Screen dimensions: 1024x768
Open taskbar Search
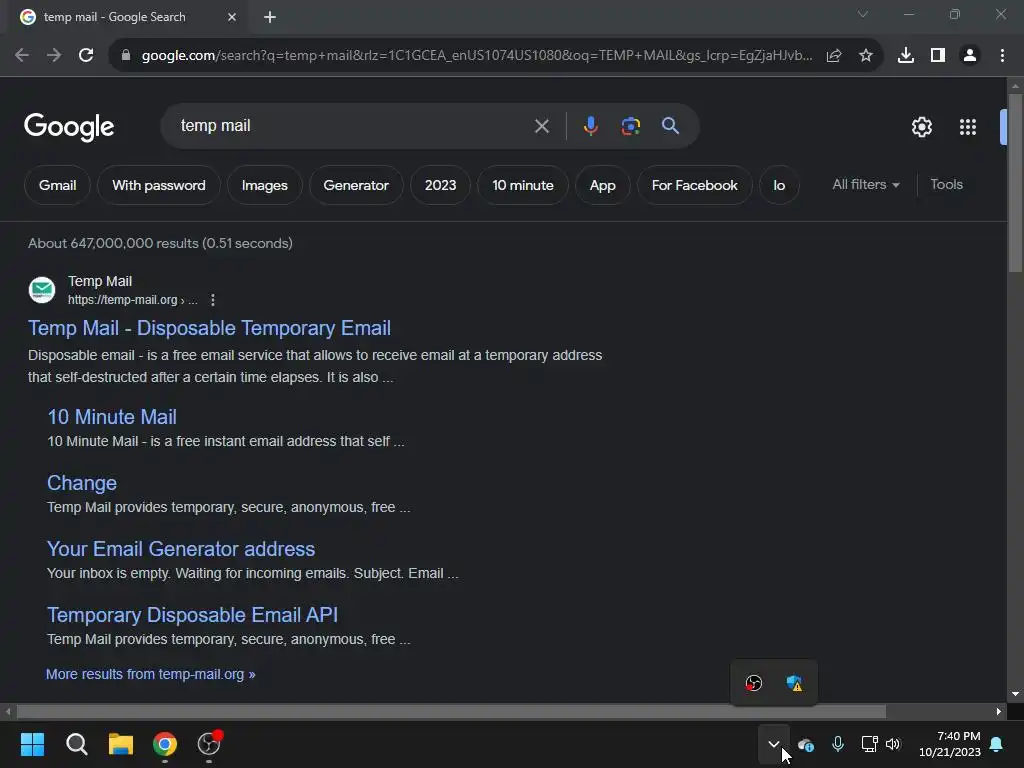tap(76, 744)
